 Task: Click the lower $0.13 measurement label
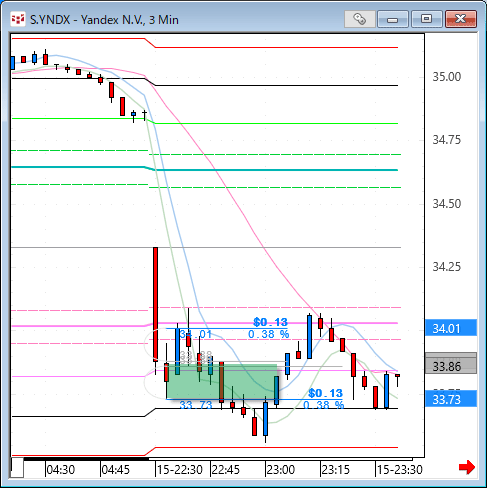(325, 393)
